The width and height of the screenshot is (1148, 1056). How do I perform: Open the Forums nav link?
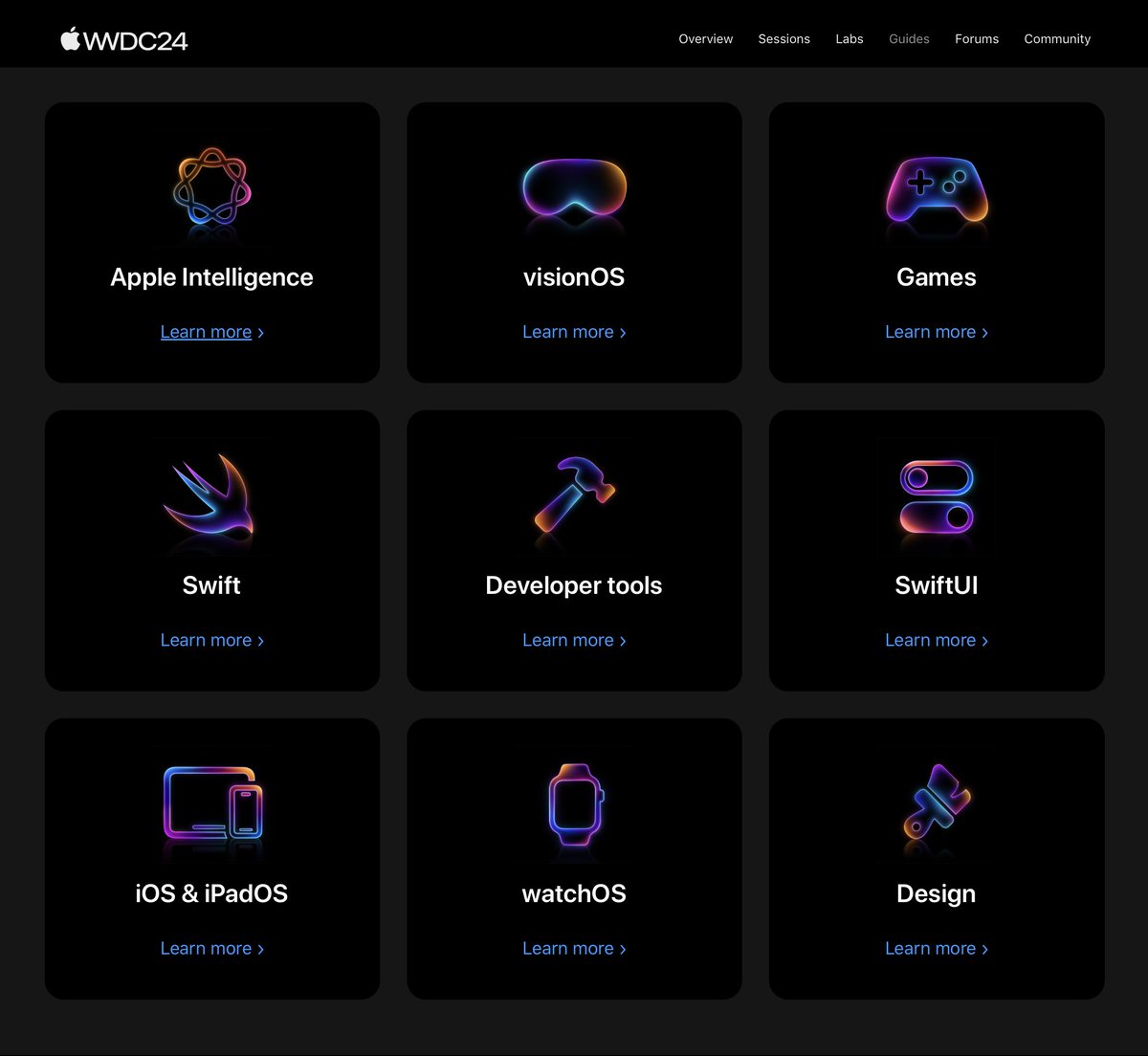(977, 39)
